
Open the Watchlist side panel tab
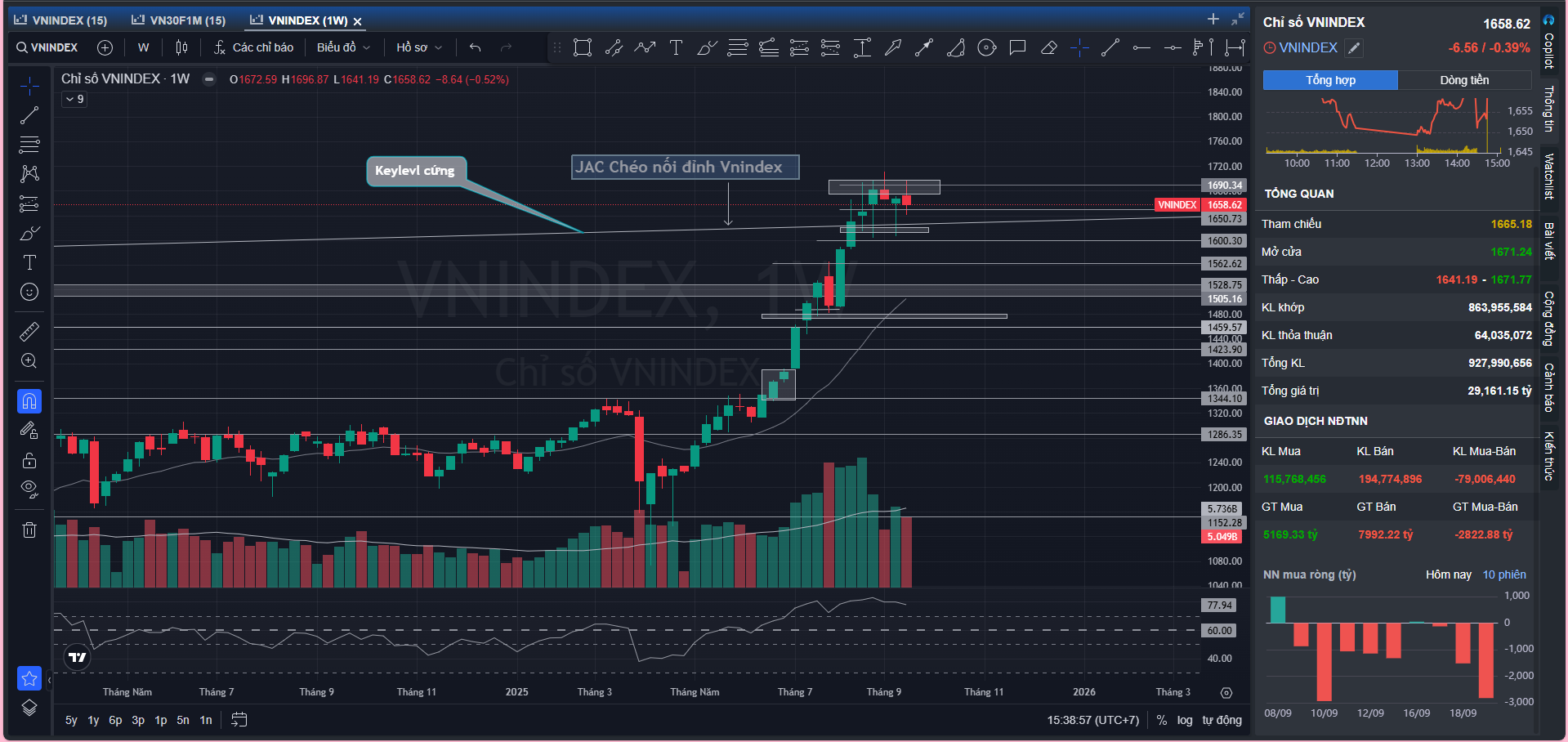coord(1548,176)
